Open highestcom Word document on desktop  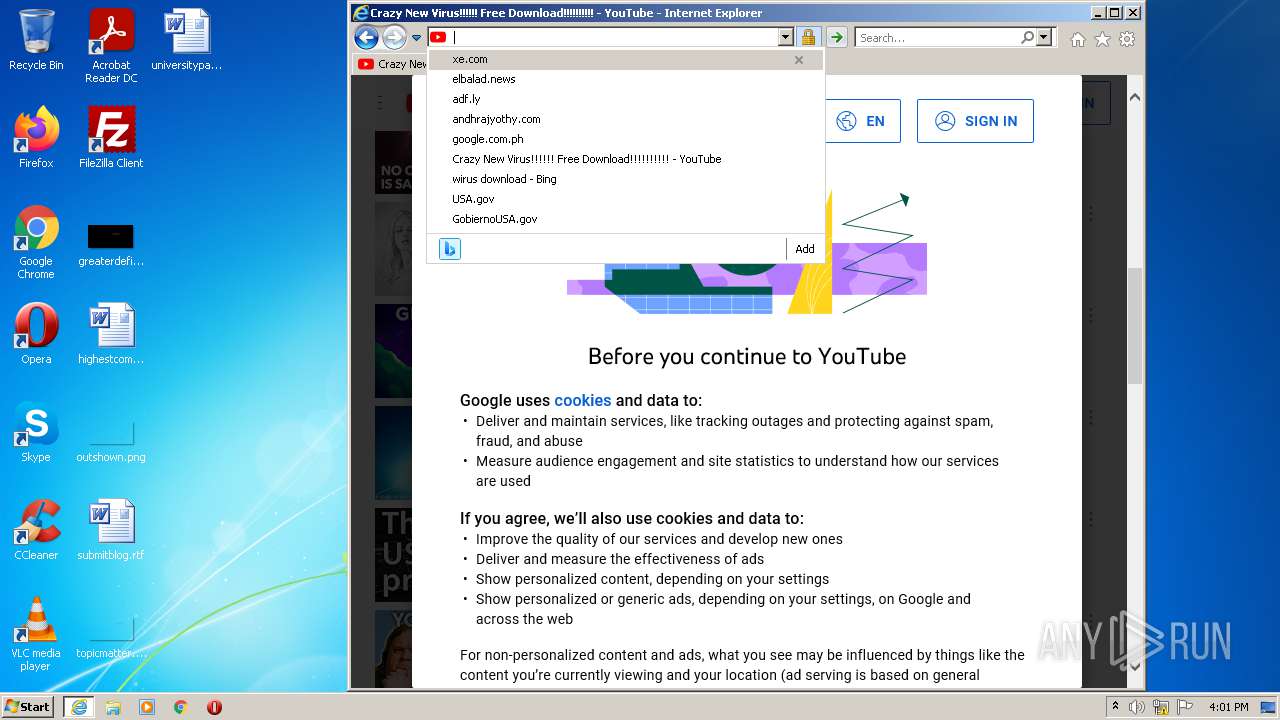111,334
